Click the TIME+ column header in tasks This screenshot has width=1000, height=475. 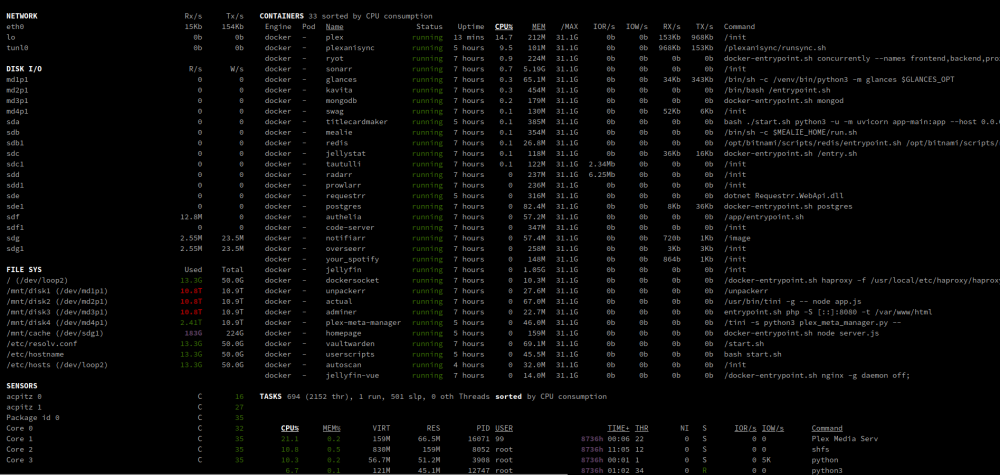(x=619, y=428)
